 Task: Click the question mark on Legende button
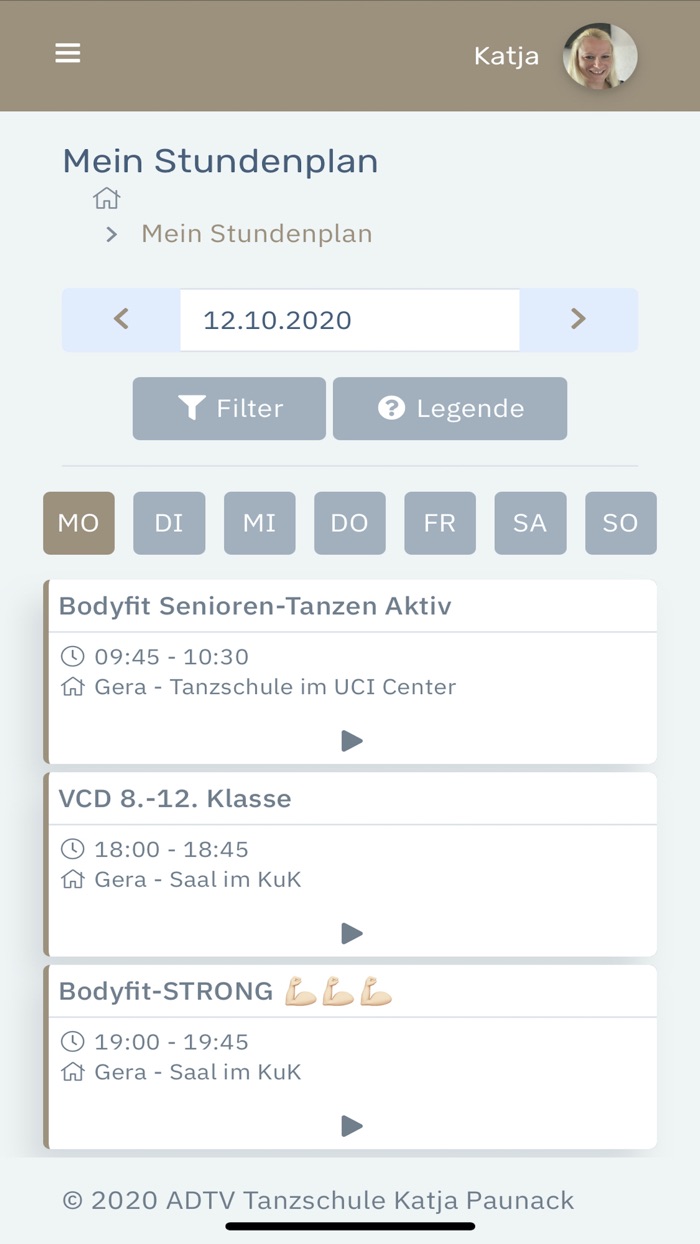(x=391, y=407)
